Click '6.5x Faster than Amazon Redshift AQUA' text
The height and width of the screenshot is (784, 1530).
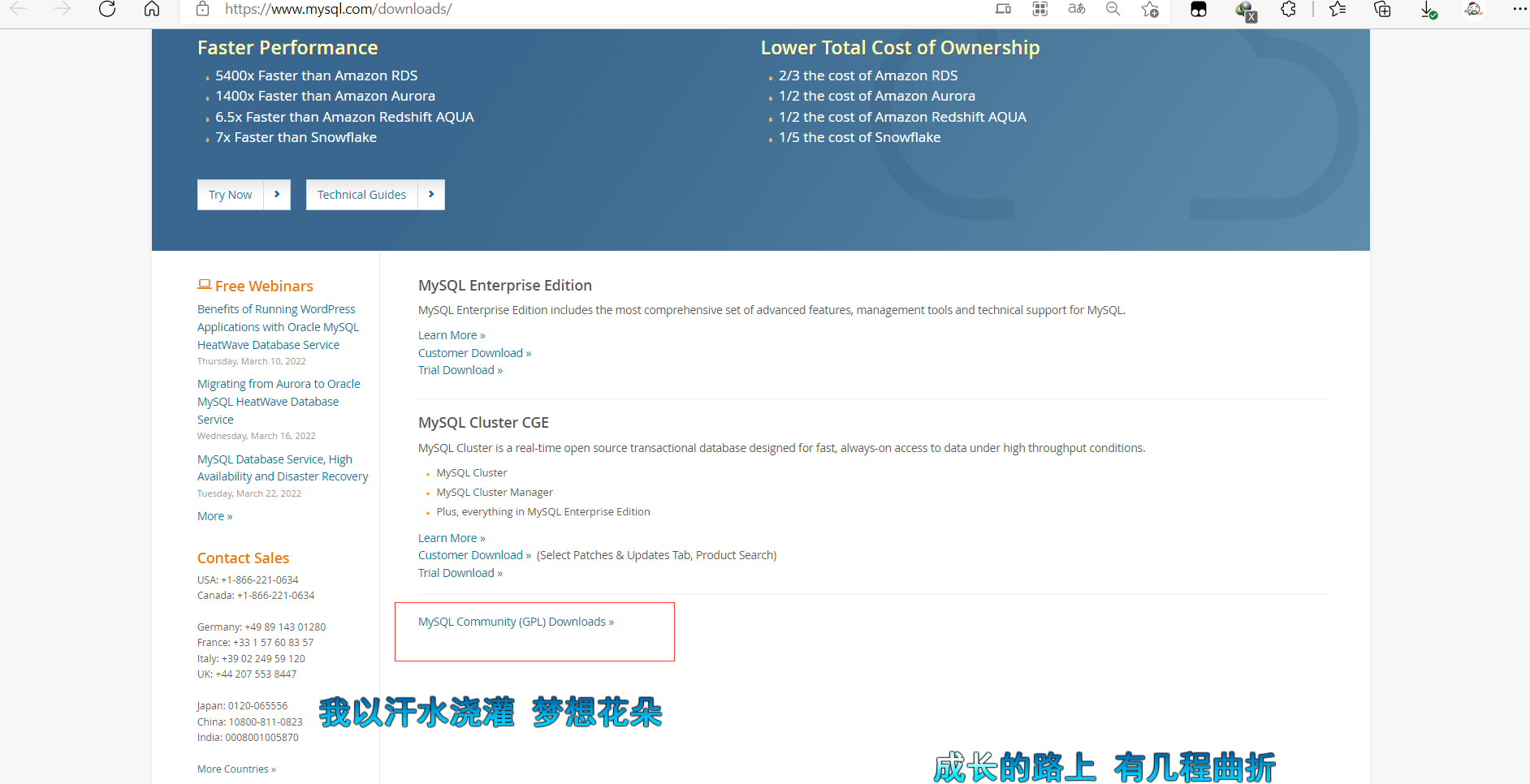[344, 117]
